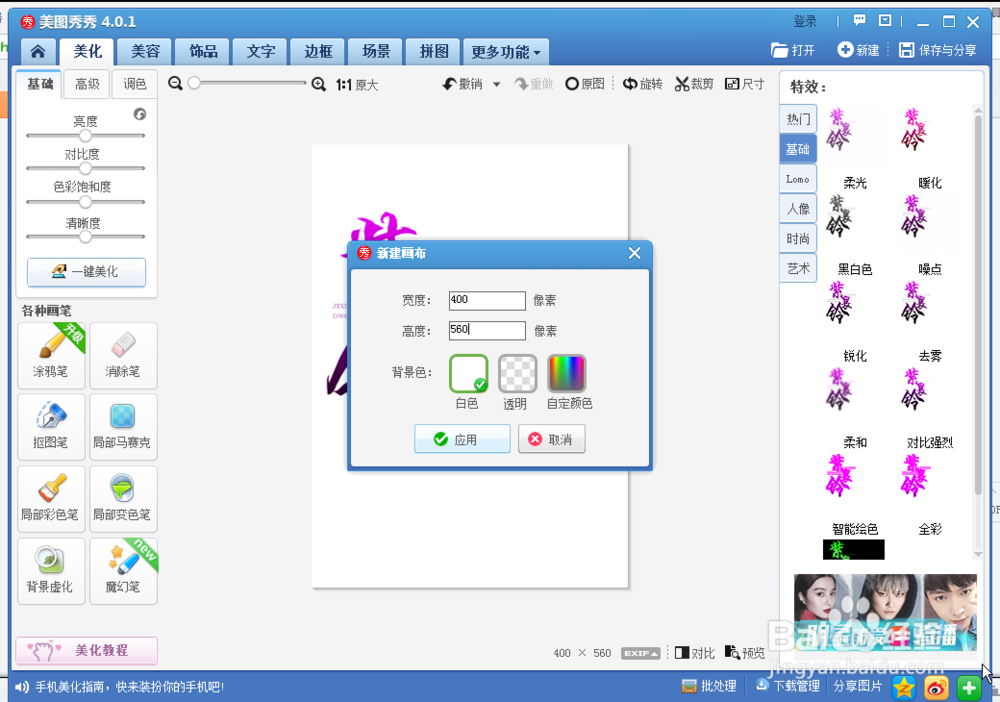
Task: Click 打开 to open a file
Action: point(793,50)
